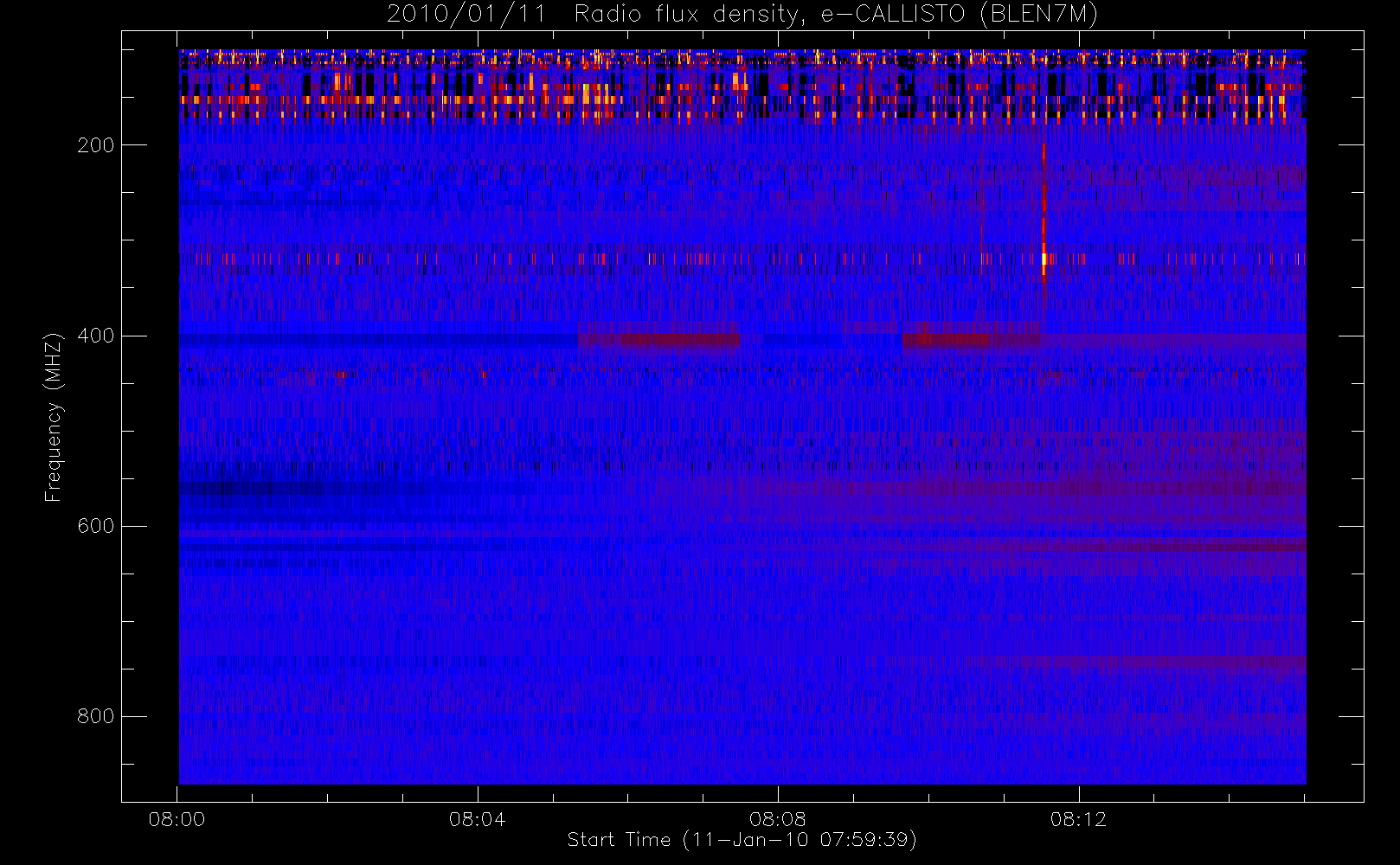Click the "Frequency (MHZ)" axis label
This screenshot has width=1400, height=865.
(54, 417)
